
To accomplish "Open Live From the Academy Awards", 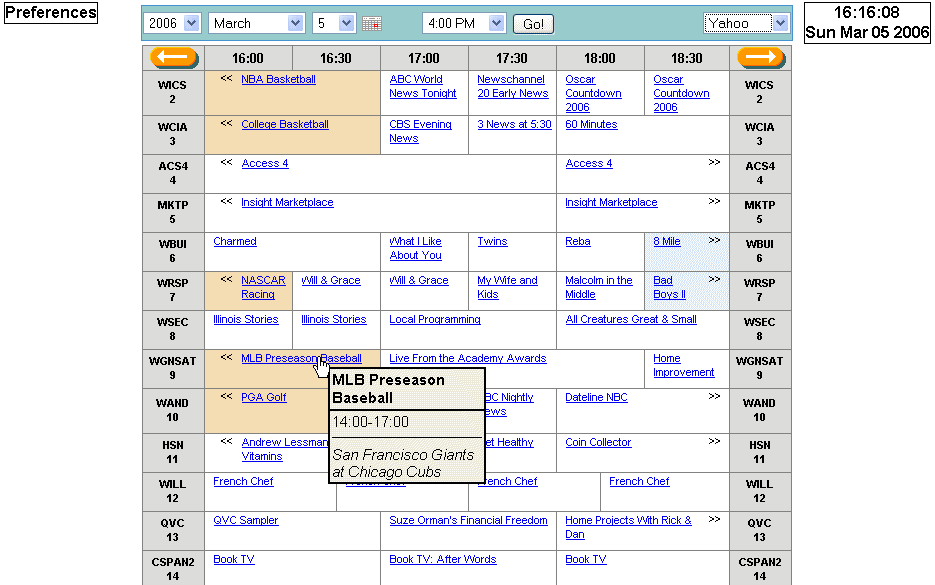I will click(x=468, y=358).
